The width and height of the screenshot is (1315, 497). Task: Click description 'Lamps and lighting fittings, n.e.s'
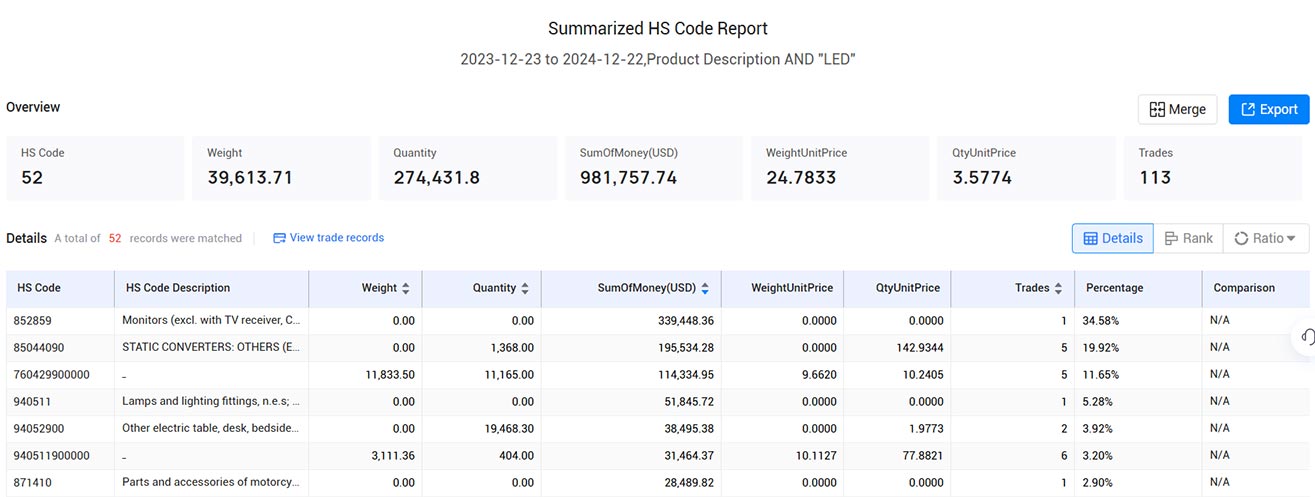pos(211,402)
